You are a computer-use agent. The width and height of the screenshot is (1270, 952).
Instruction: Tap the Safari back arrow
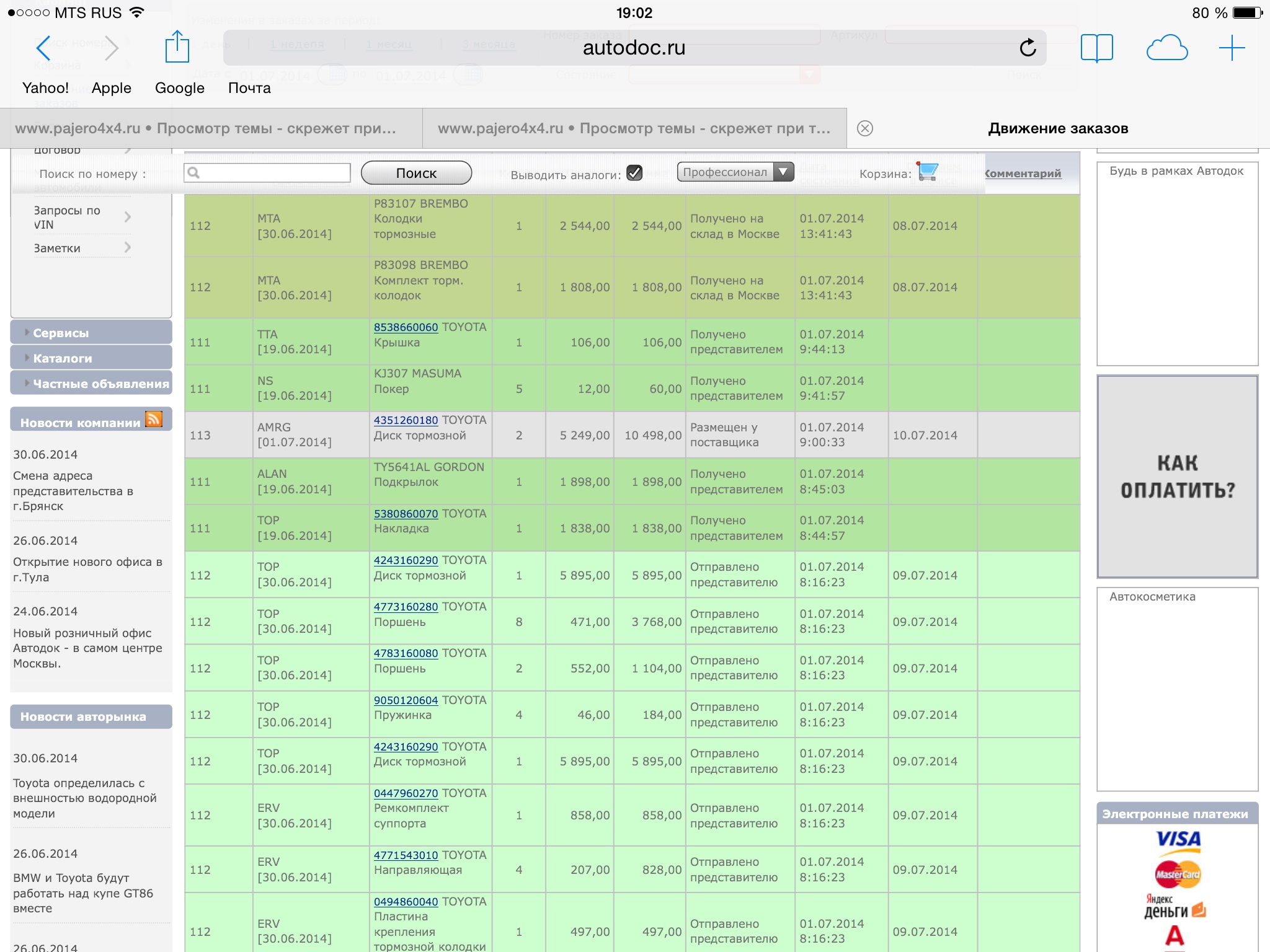[43, 48]
